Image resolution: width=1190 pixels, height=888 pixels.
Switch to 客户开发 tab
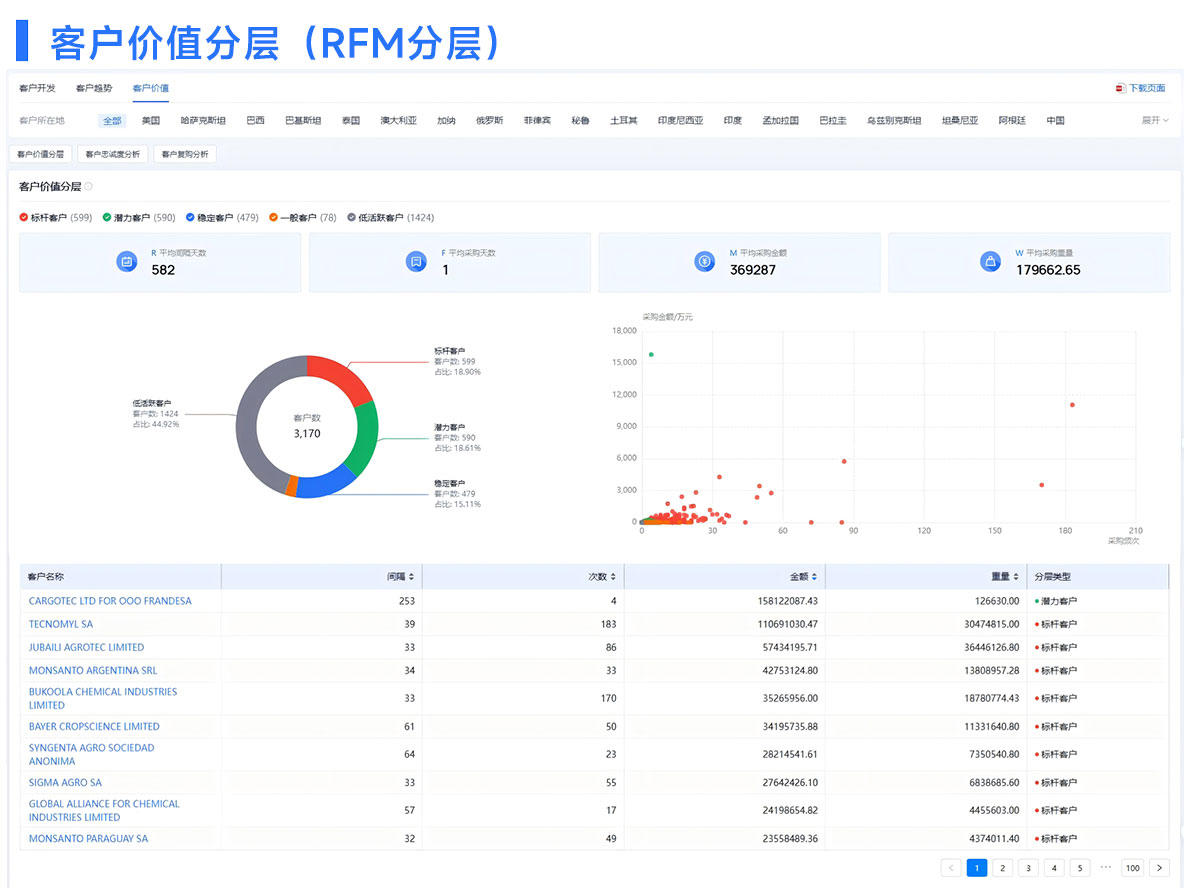[x=37, y=88]
